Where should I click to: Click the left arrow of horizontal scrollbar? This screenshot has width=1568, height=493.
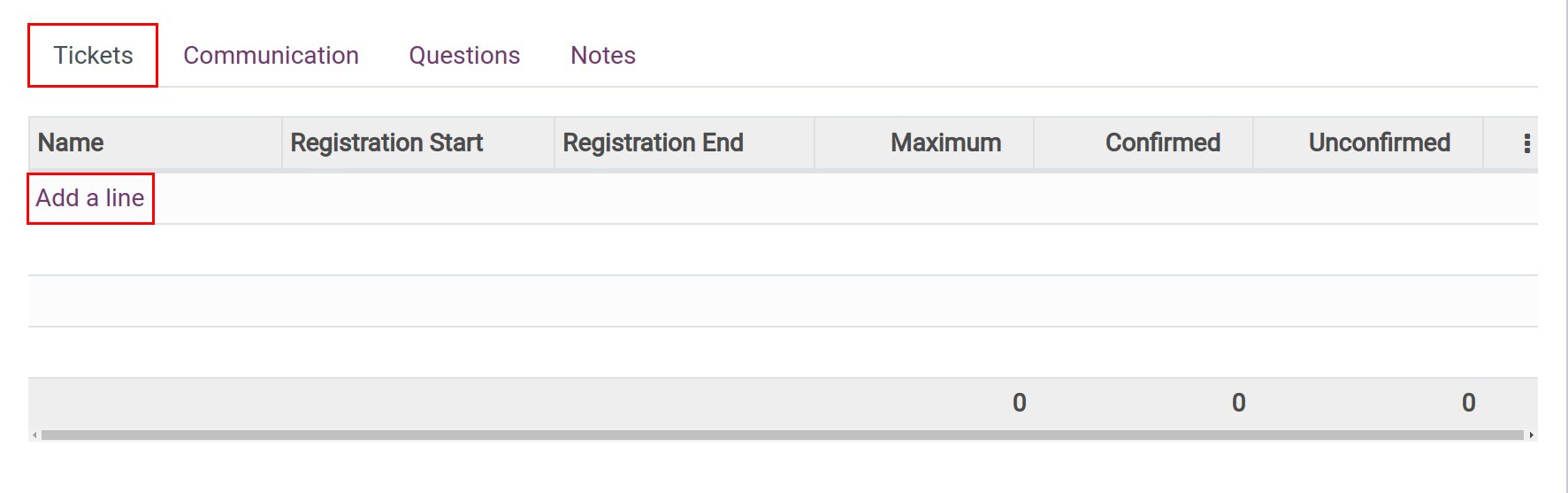coord(34,435)
